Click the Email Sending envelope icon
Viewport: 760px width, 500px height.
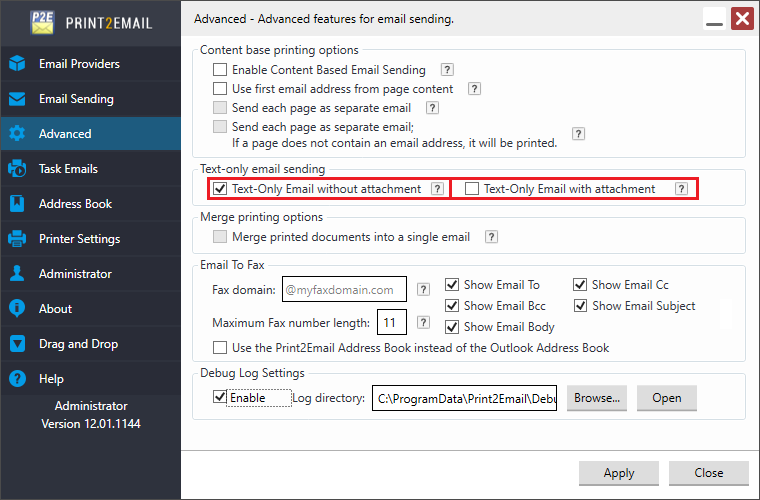(x=17, y=99)
